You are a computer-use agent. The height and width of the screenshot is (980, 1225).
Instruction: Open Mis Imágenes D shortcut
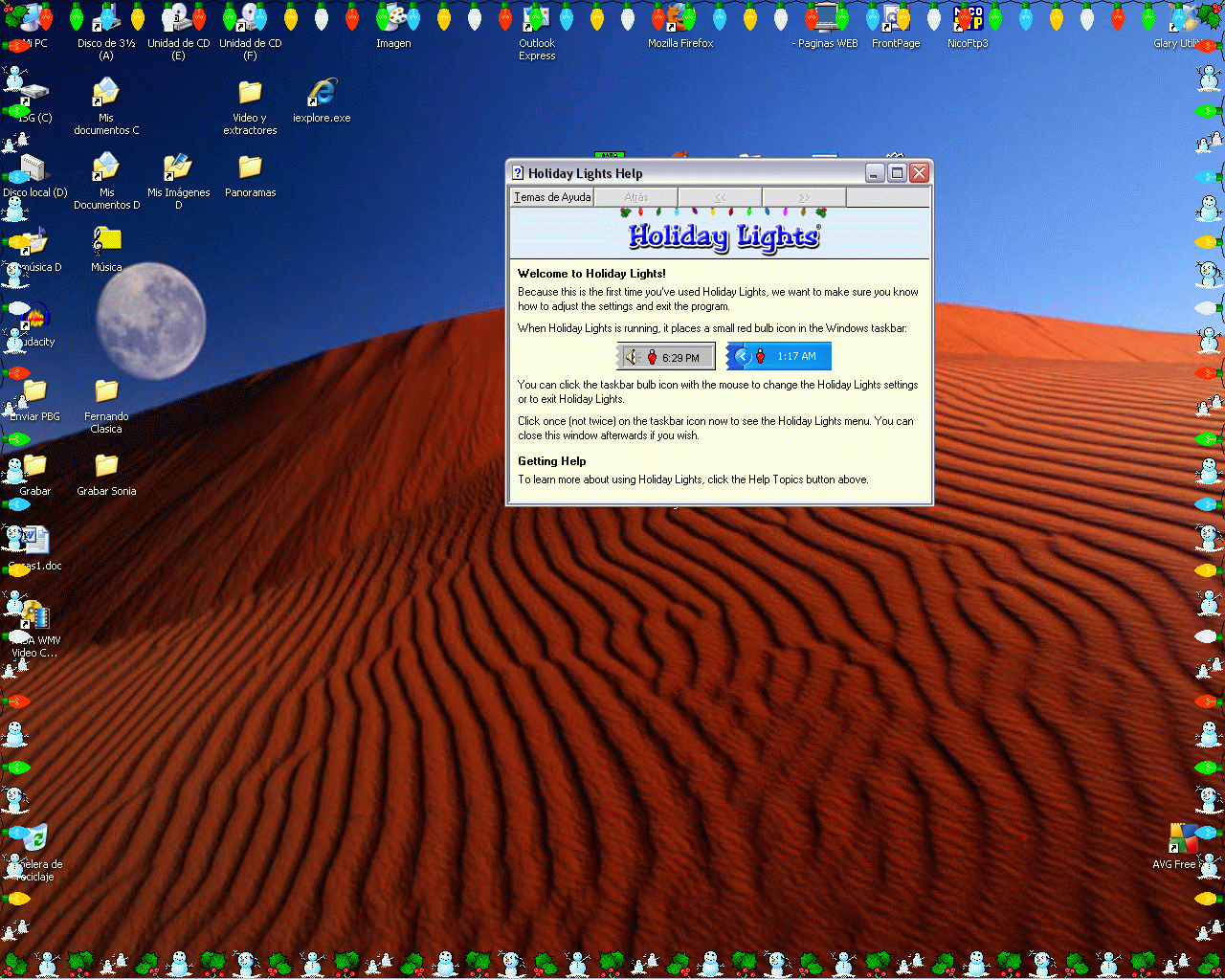click(x=178, y=167)
